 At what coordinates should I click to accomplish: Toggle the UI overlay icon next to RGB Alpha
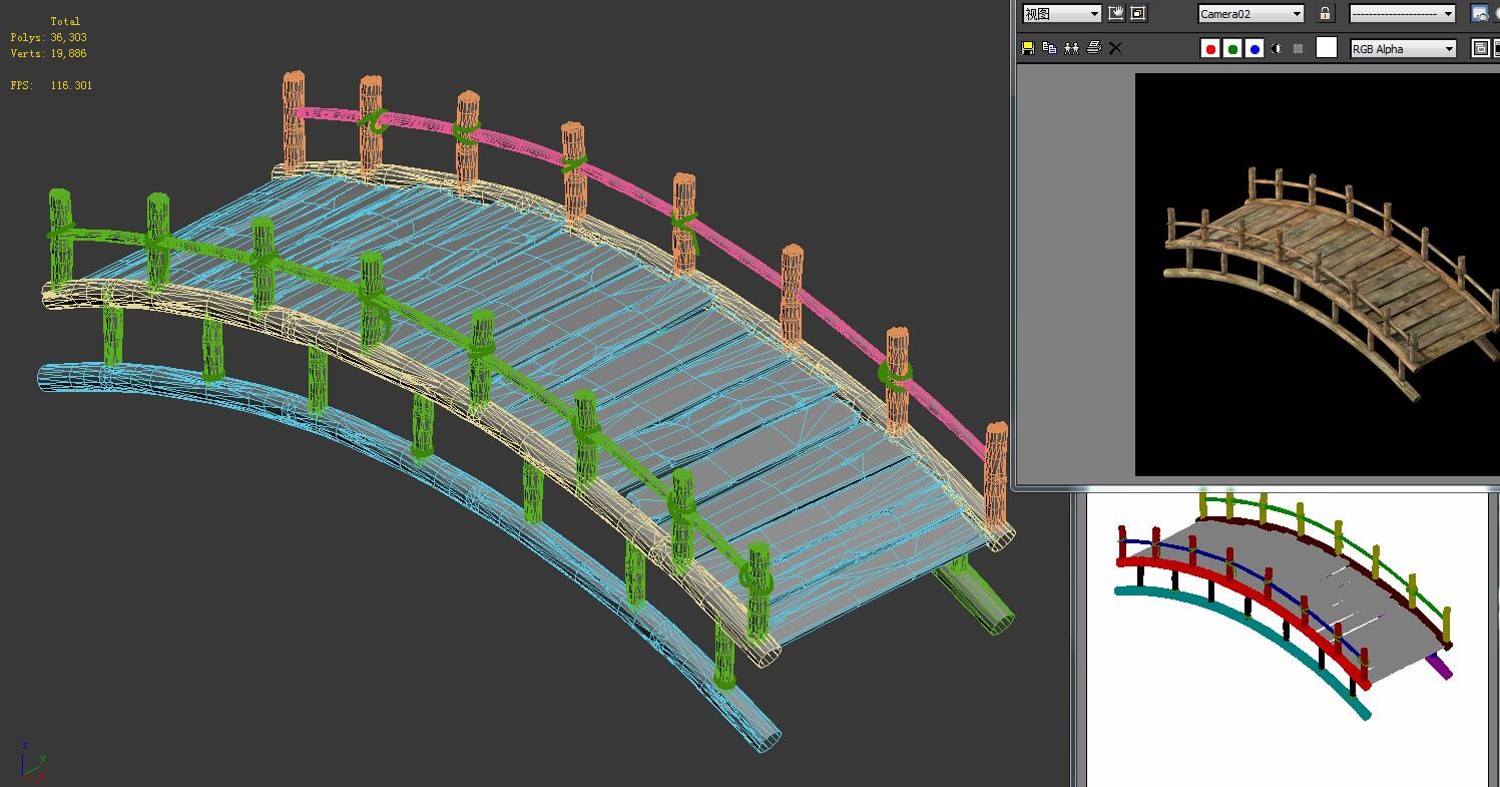[x=1481, y=48]
